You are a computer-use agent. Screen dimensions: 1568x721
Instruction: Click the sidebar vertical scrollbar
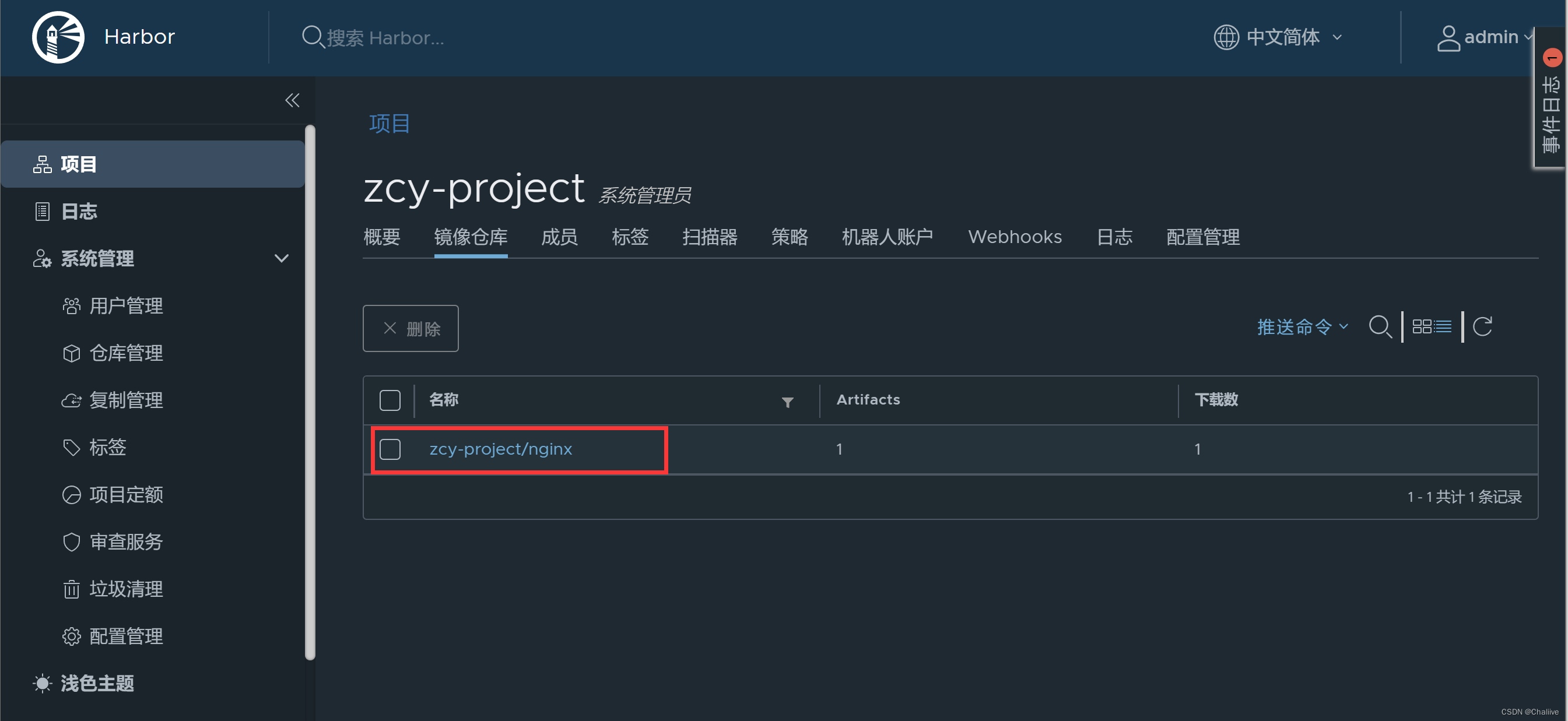(x=310, y=392)
